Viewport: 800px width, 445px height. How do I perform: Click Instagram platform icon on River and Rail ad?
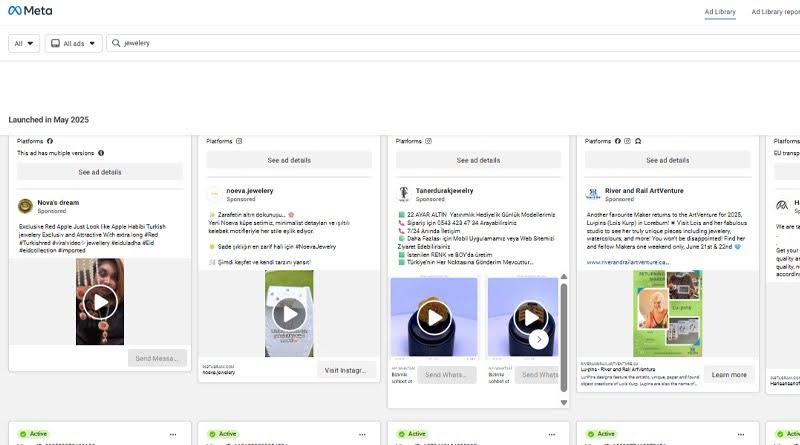point(628,141)
